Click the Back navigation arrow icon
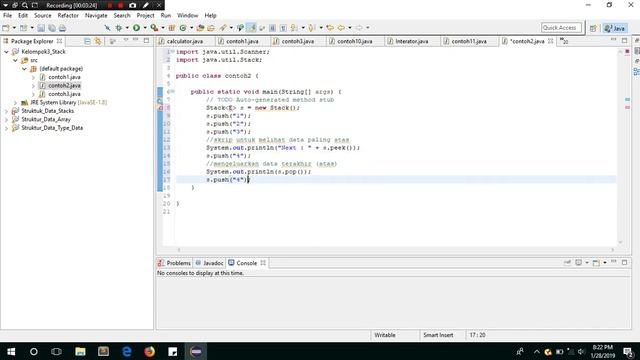640x360 pixels. (x=341, y=28)
